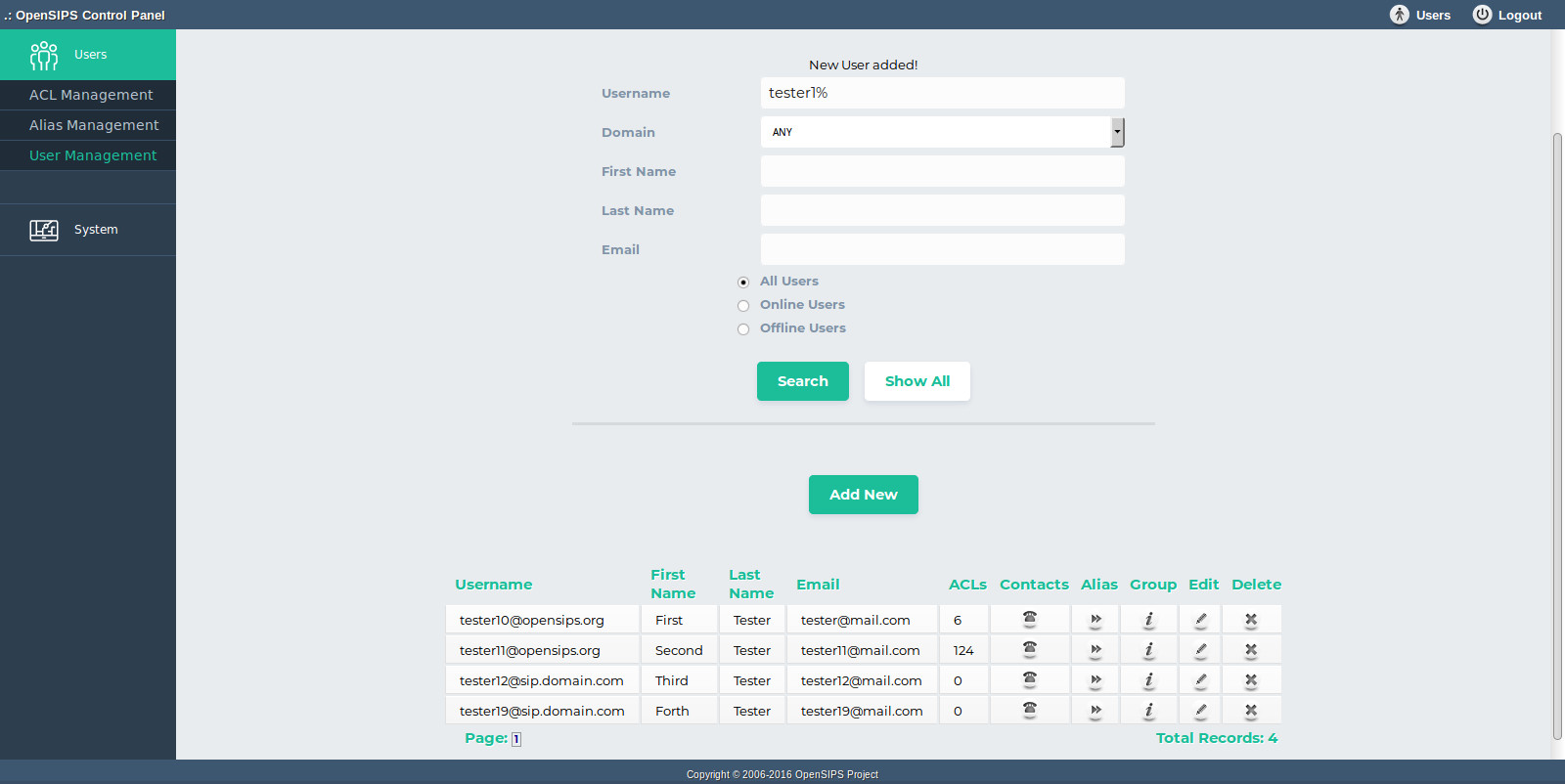
Task: Show group info for tester10@opensips.org
Action: [1149, 620]
